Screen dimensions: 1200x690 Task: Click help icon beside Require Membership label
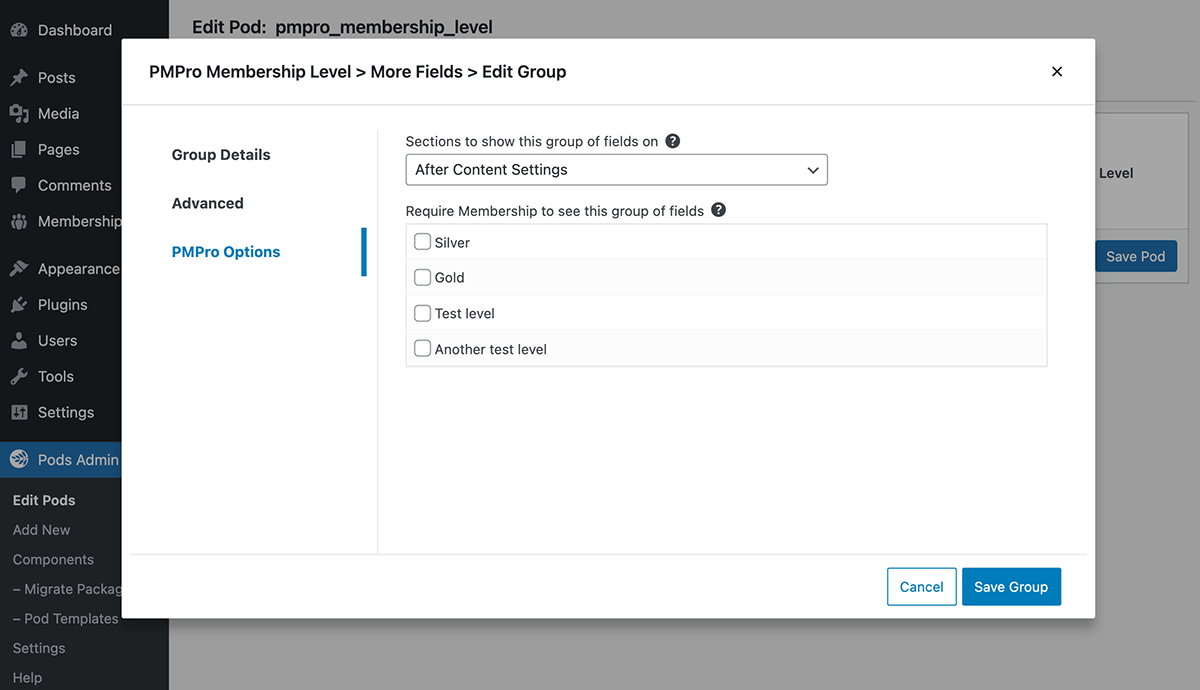coord(718,210)
